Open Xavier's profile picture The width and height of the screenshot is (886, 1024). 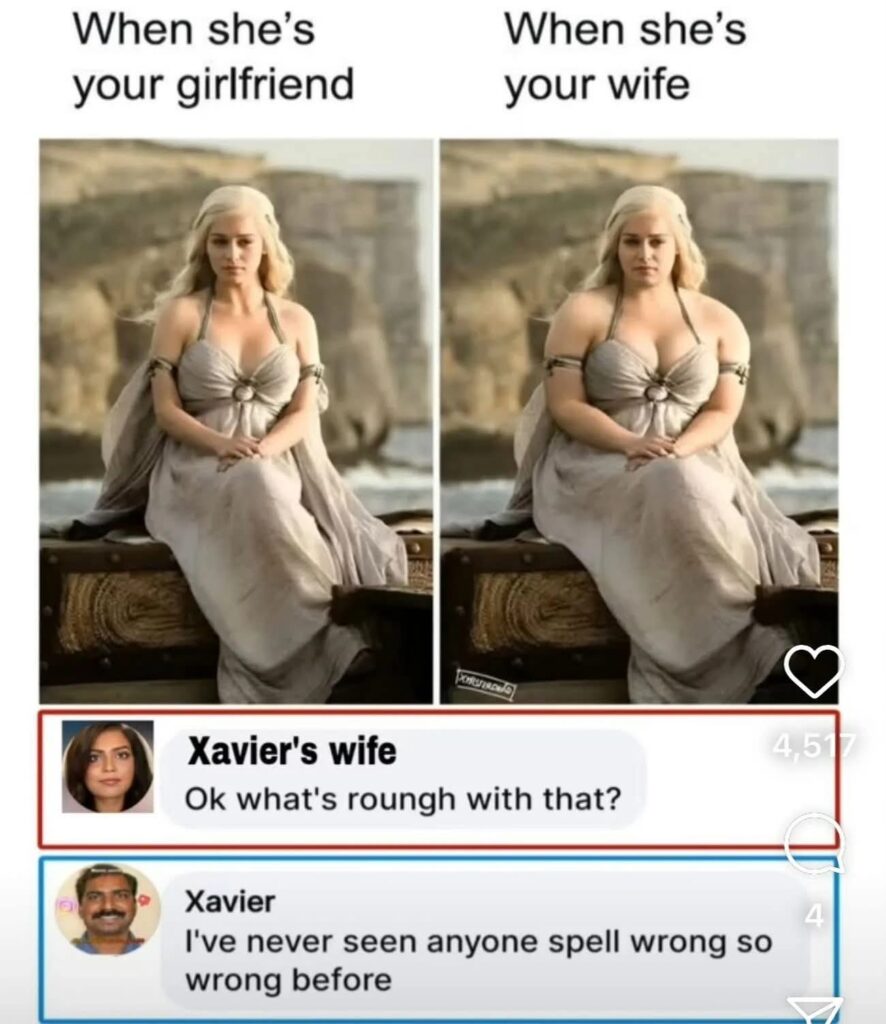pyautogui.click(x=108, y=908)
